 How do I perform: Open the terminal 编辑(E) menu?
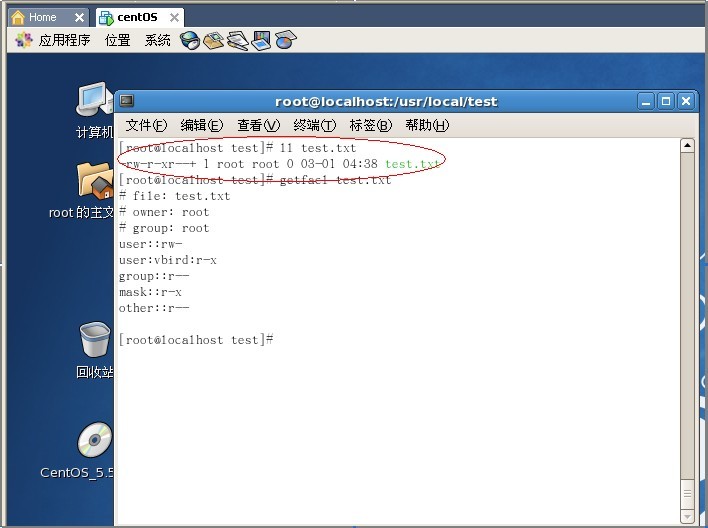[202, 125]
